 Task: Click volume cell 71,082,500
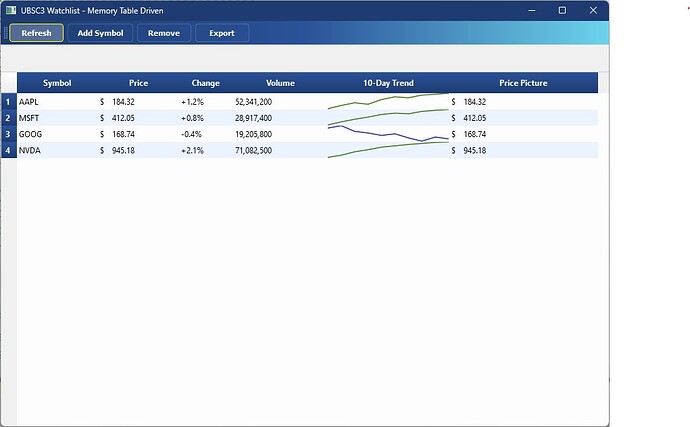(280, 151)
